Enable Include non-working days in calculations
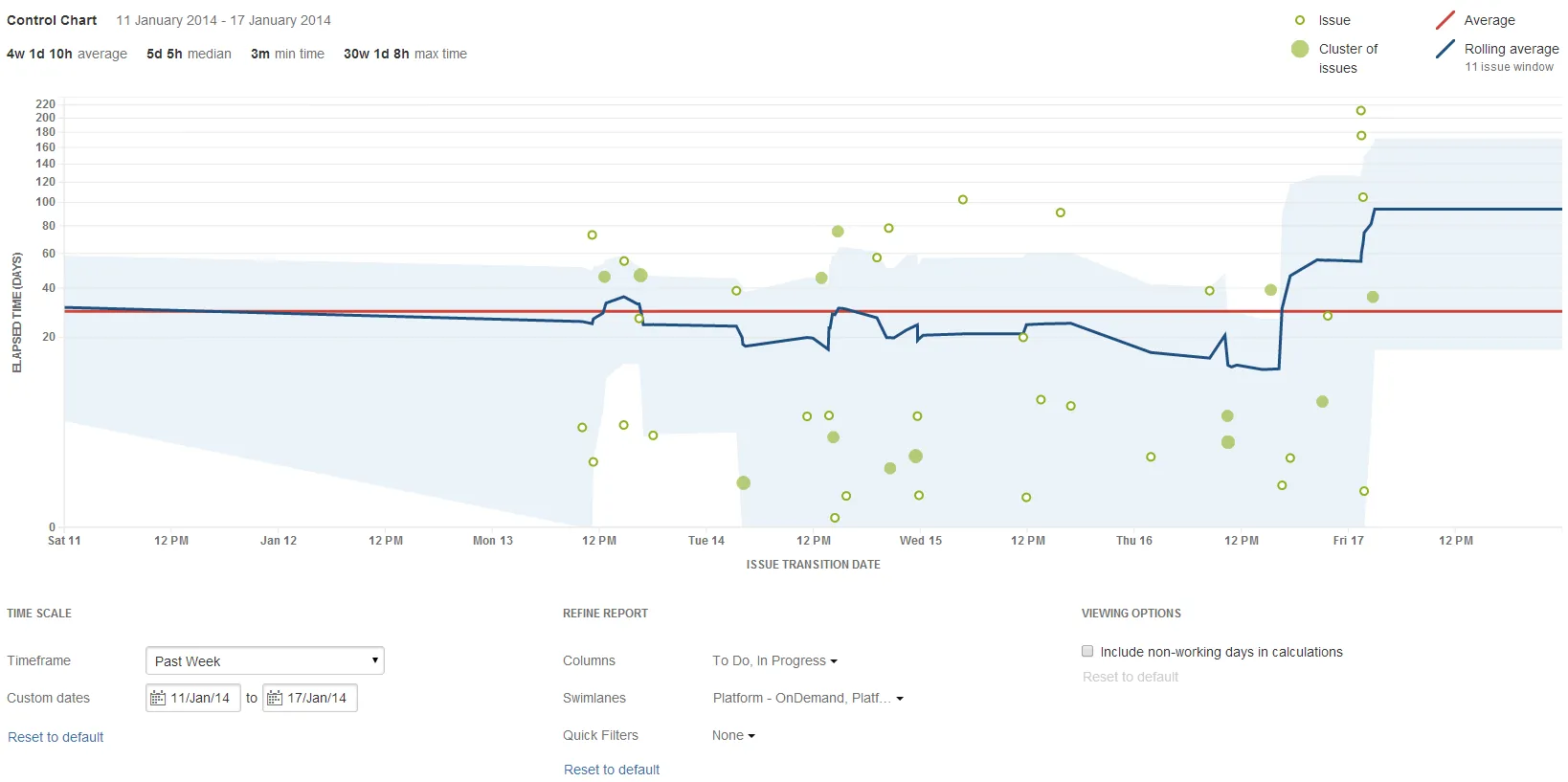This screenshot has height=782, width=1568. (1087, 651)
